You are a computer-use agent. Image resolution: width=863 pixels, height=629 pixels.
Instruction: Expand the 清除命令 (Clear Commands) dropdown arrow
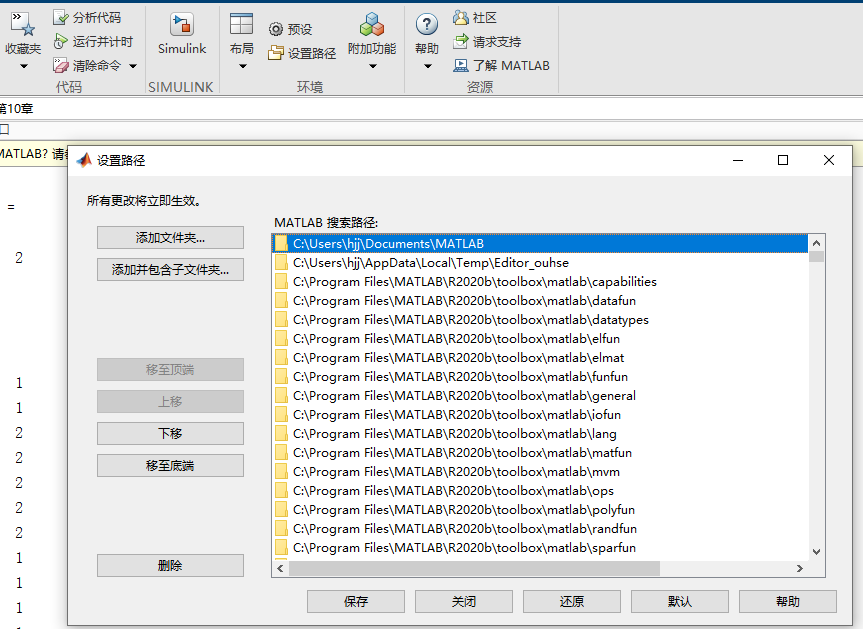[135, 65]
